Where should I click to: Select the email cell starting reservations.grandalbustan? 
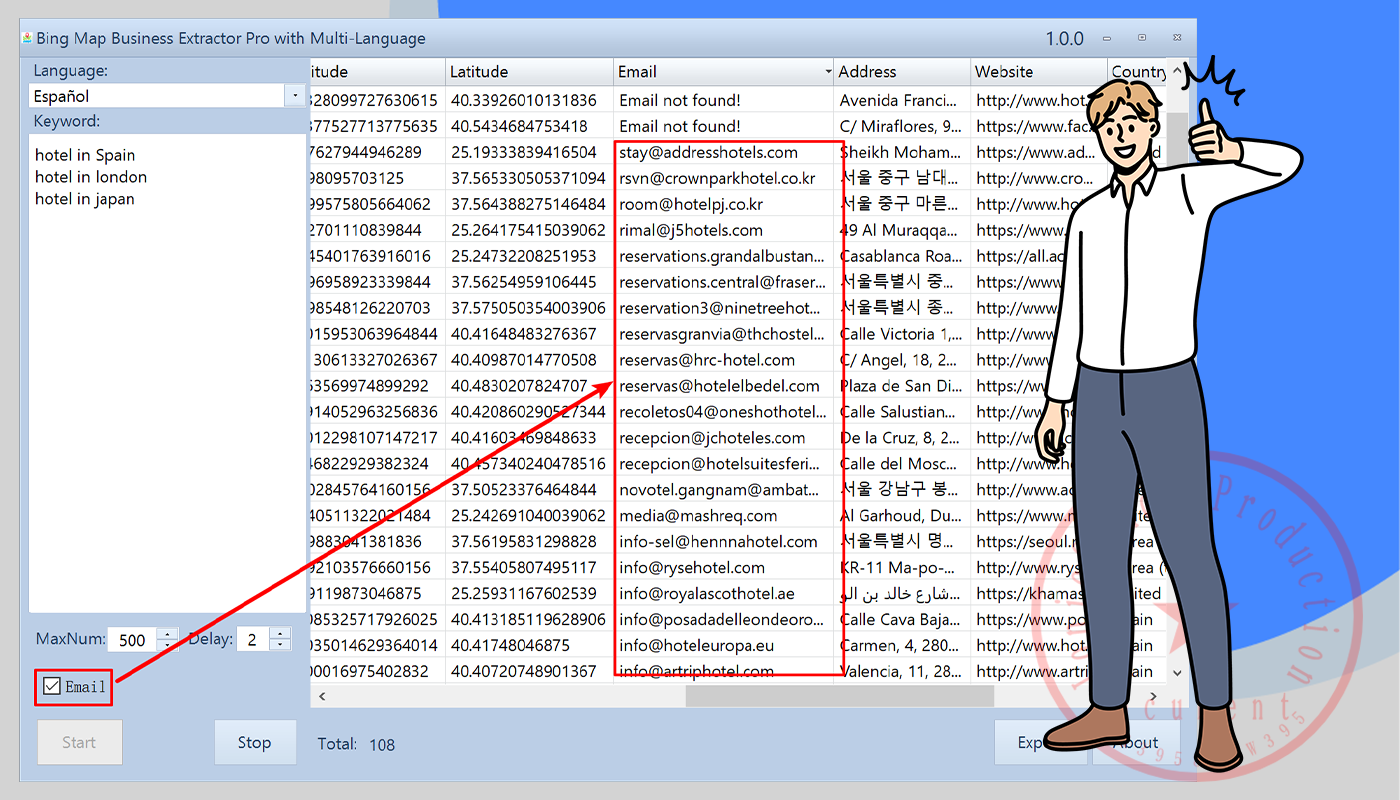724,256
